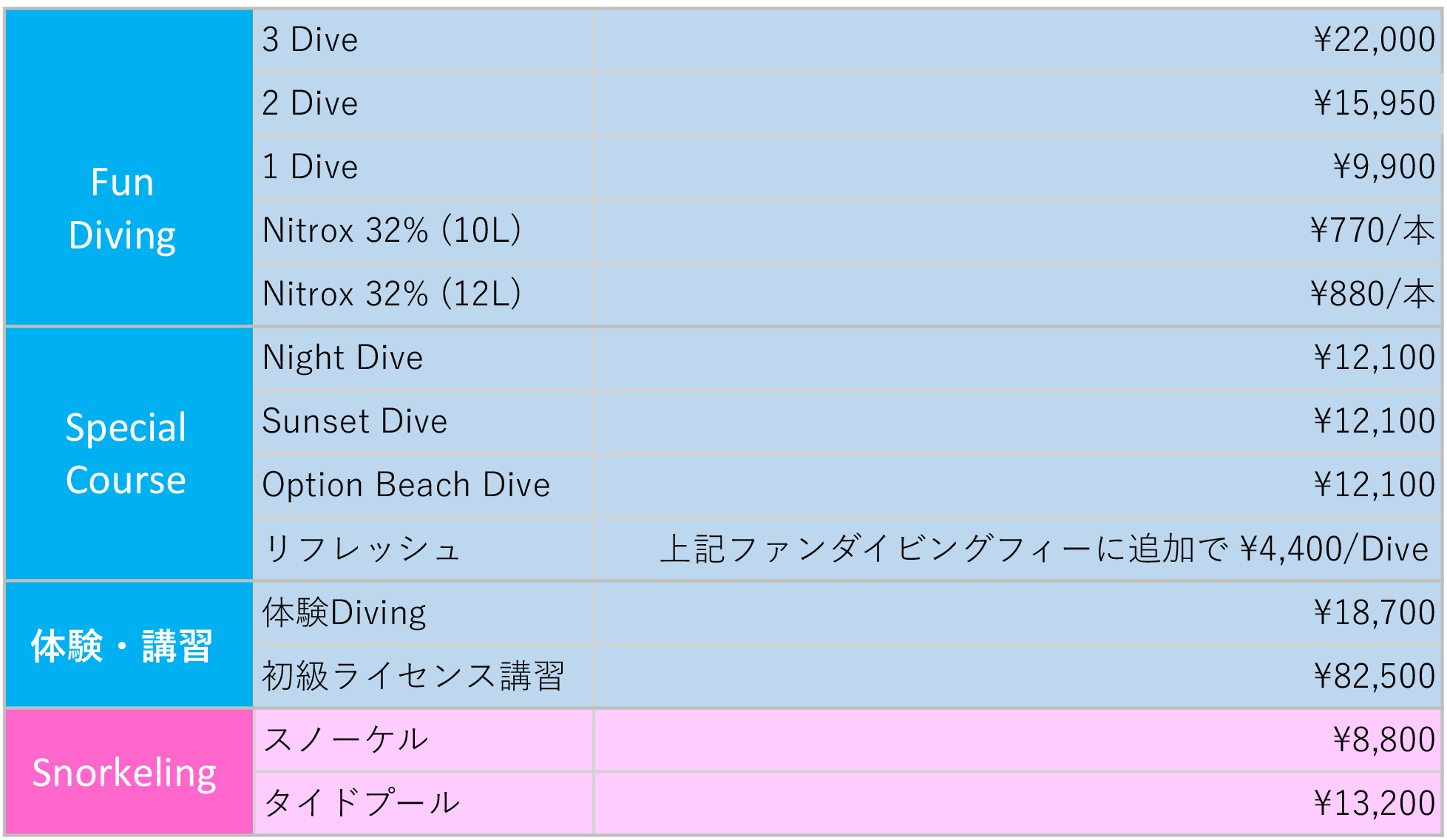Select the スノーケル row label

click(x=345, y=739)
